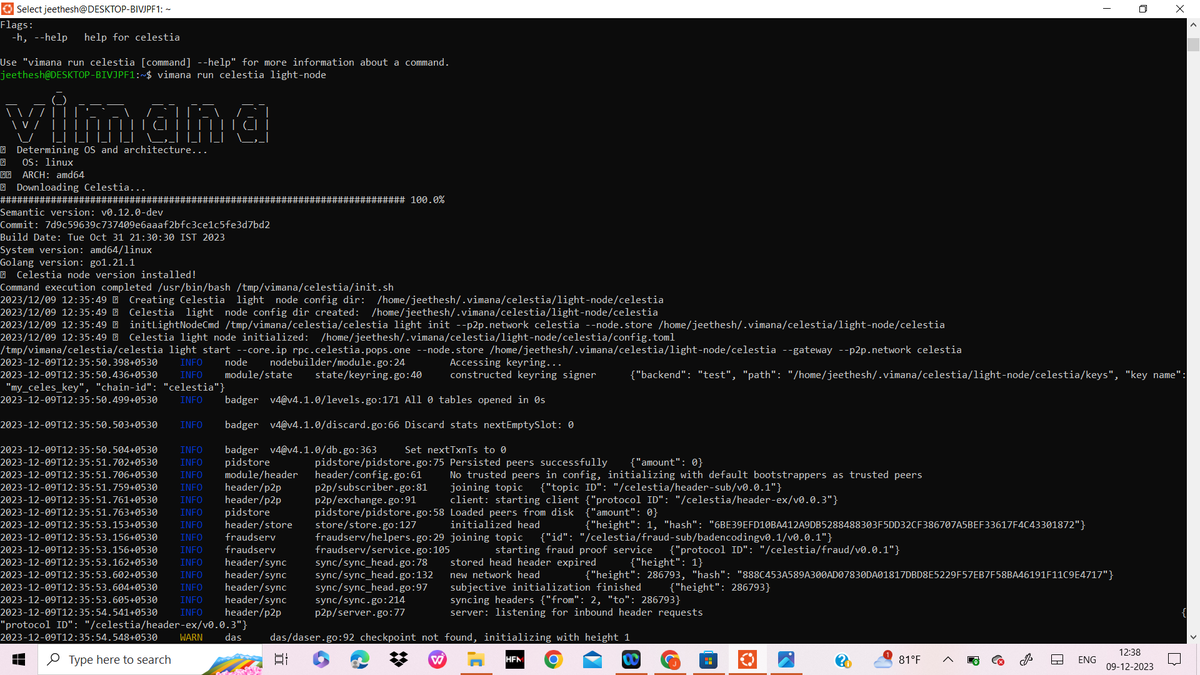Open the Get Help question-mark tray icon
This screenshot has height=675, width=1200.
point(844,660)
